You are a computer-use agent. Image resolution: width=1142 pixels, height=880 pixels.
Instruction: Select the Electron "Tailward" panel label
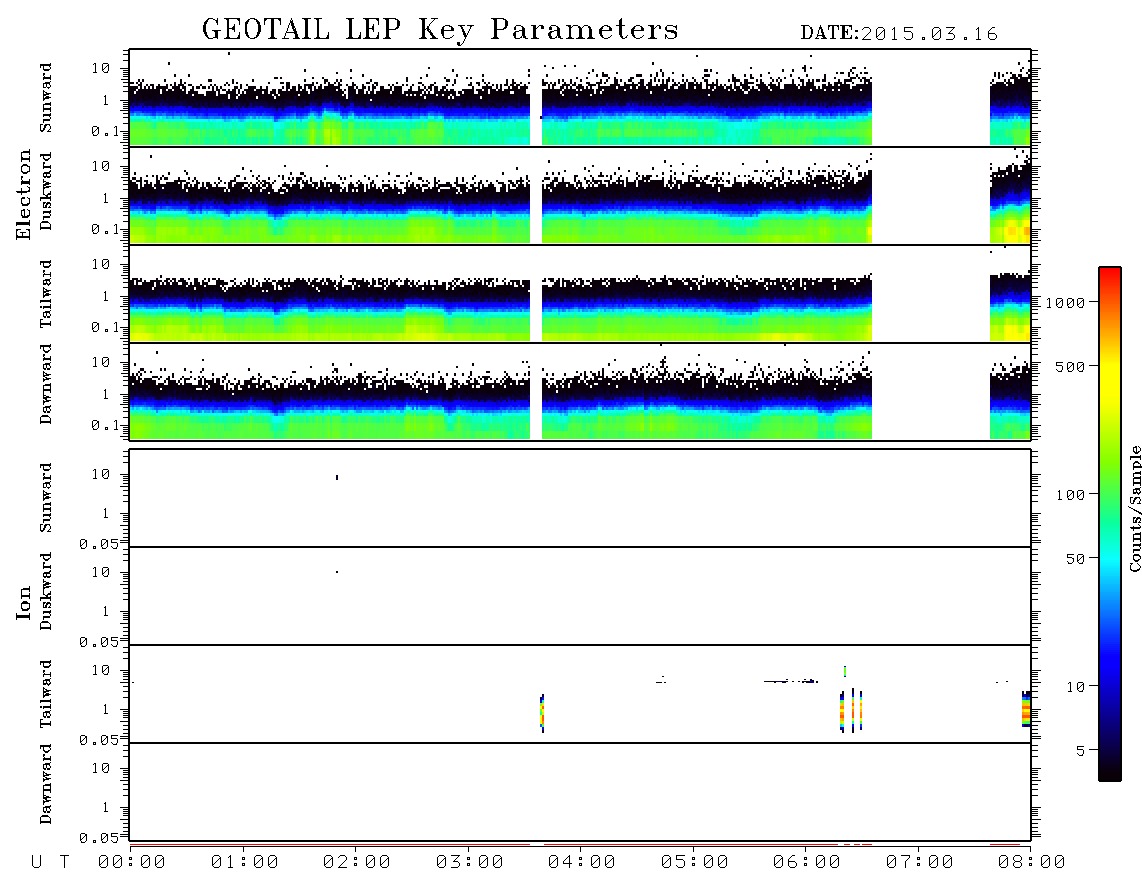pyautogui.click(x=46, y=294)
